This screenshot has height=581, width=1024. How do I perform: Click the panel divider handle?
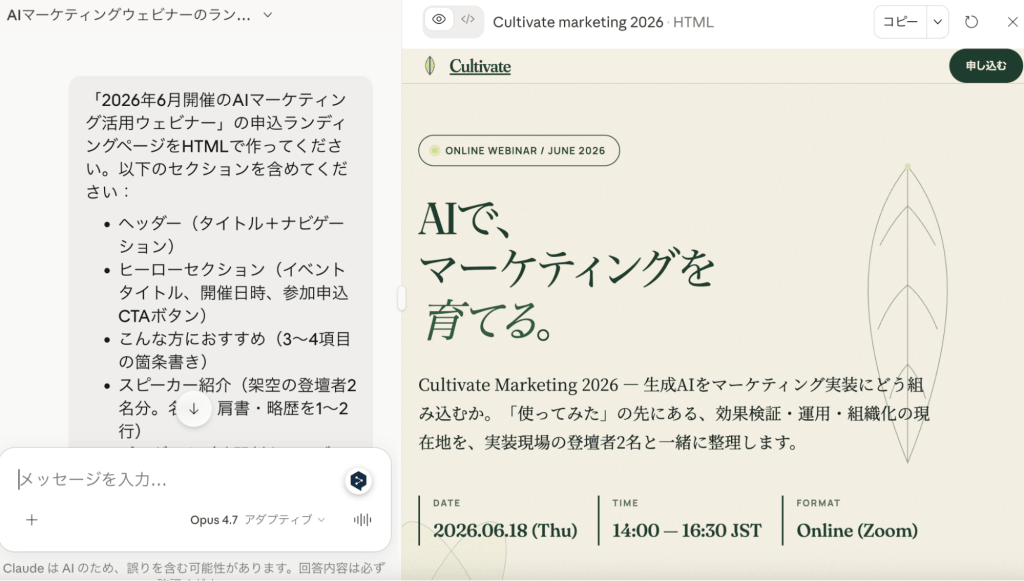point(401,298)
